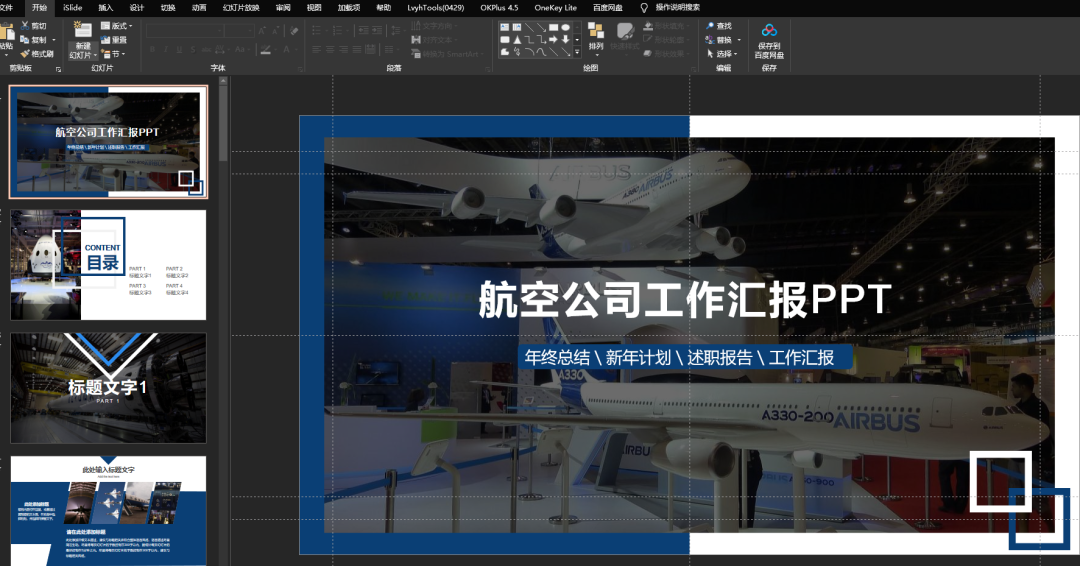Select the down block arrow shape

click(x=565, y=40)
